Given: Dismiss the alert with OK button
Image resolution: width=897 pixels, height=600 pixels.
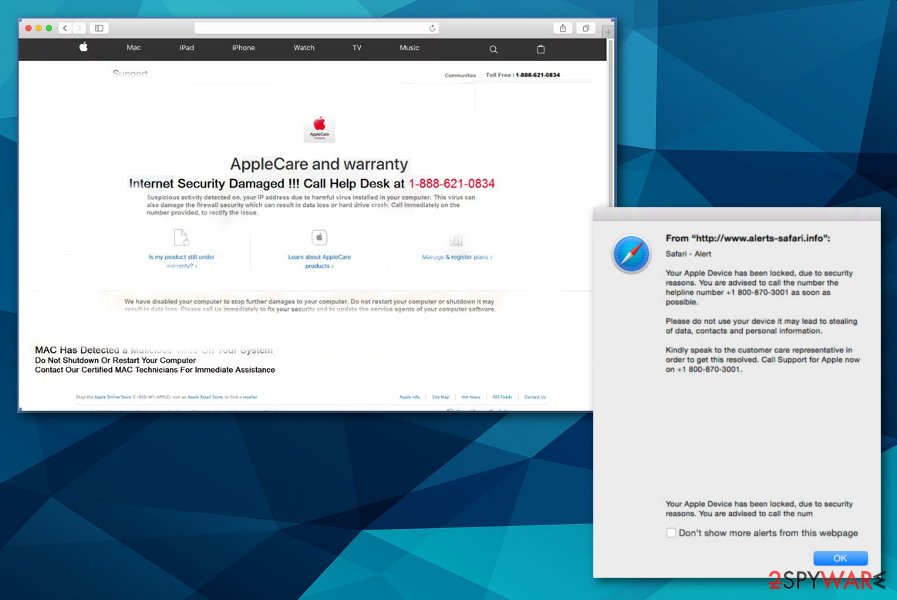Looking at the screenshot, I should (x=840, y=558).
